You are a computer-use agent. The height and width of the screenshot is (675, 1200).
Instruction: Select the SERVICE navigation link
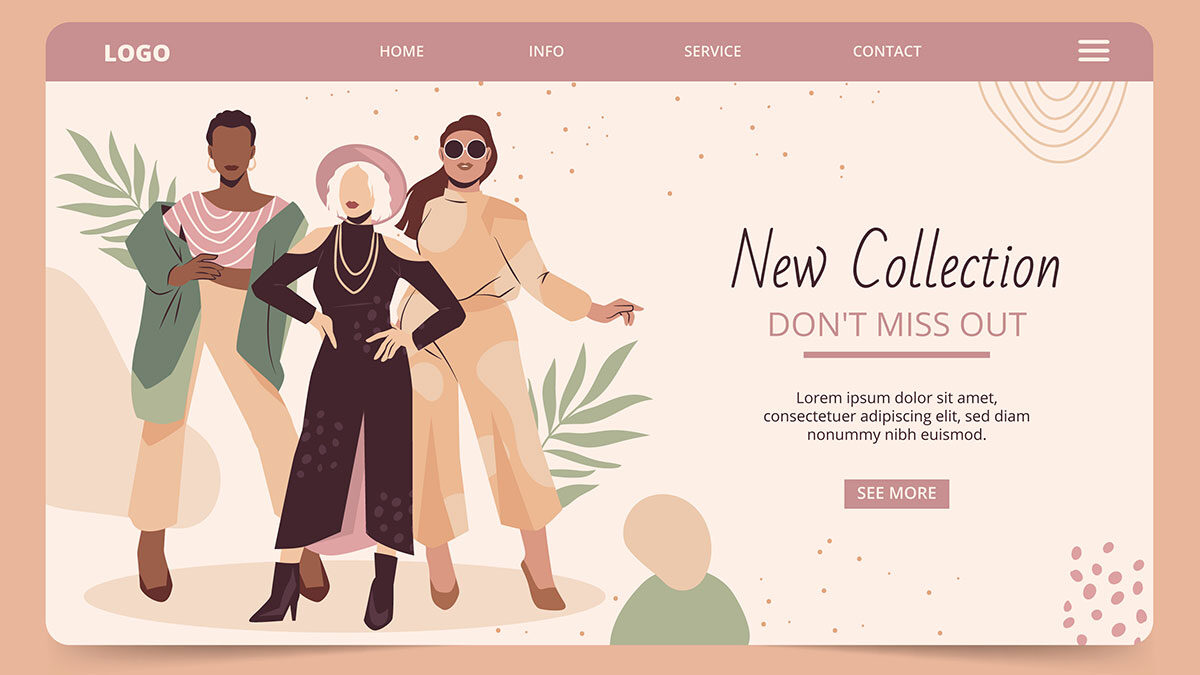pos(713,51)
